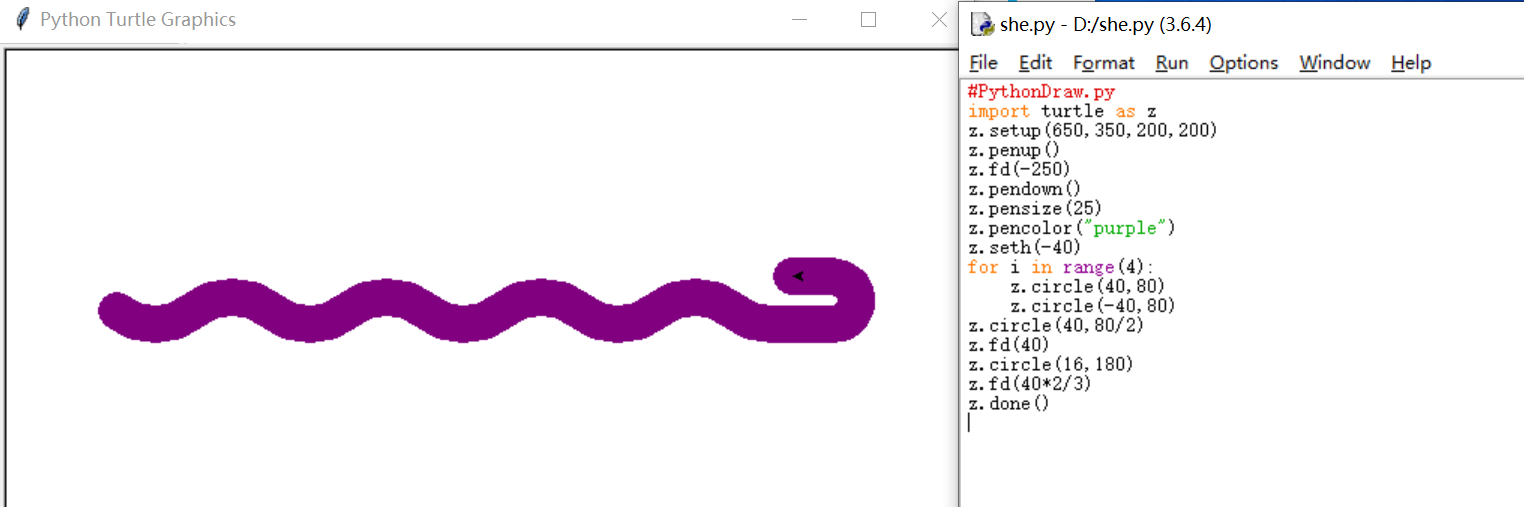Click the z.seth(-40) code line
The image size is (1524, 507).
tap(1025, 247)
